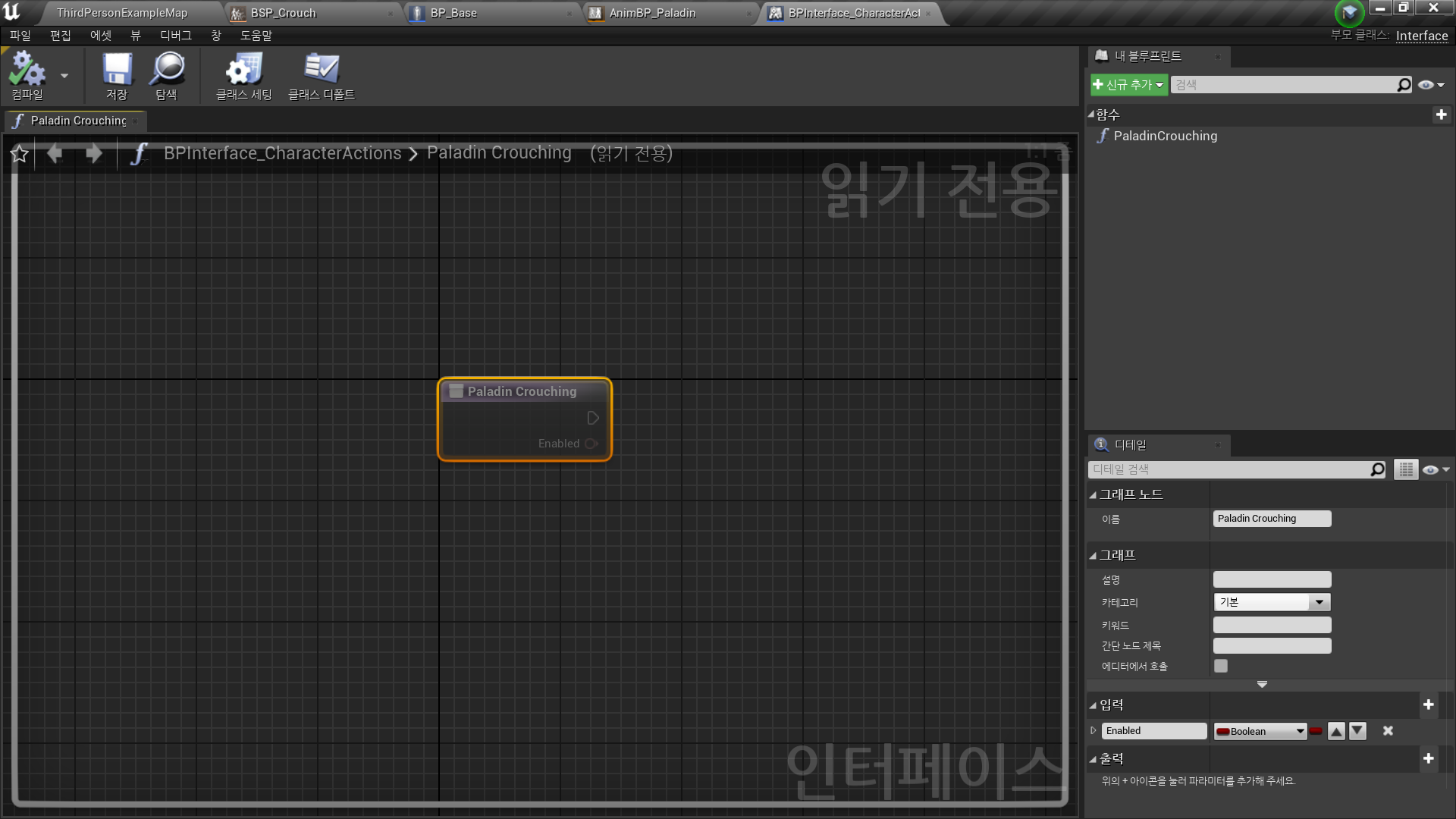Viewport: 1456px width, 819px height.
Task: Toggle the red Boolean pin color indicator
Action: (1316, 730)
